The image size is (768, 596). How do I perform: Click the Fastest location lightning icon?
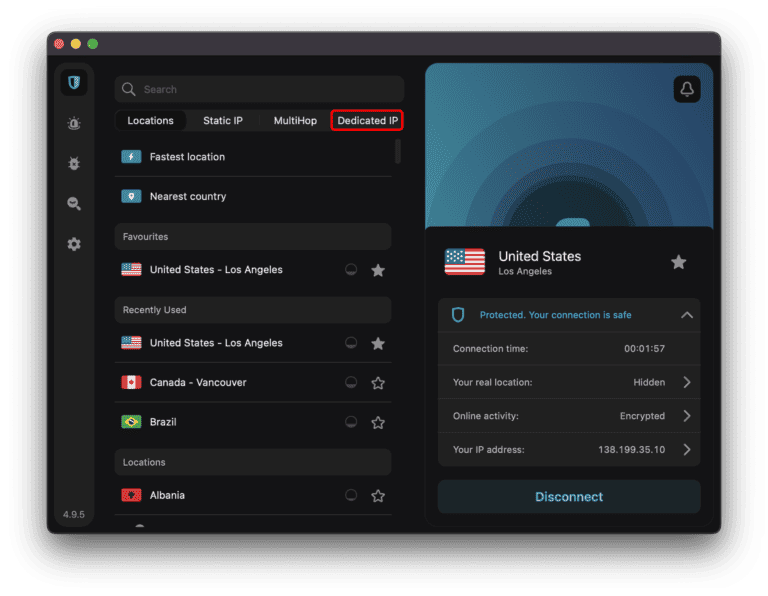click(131, 157)
